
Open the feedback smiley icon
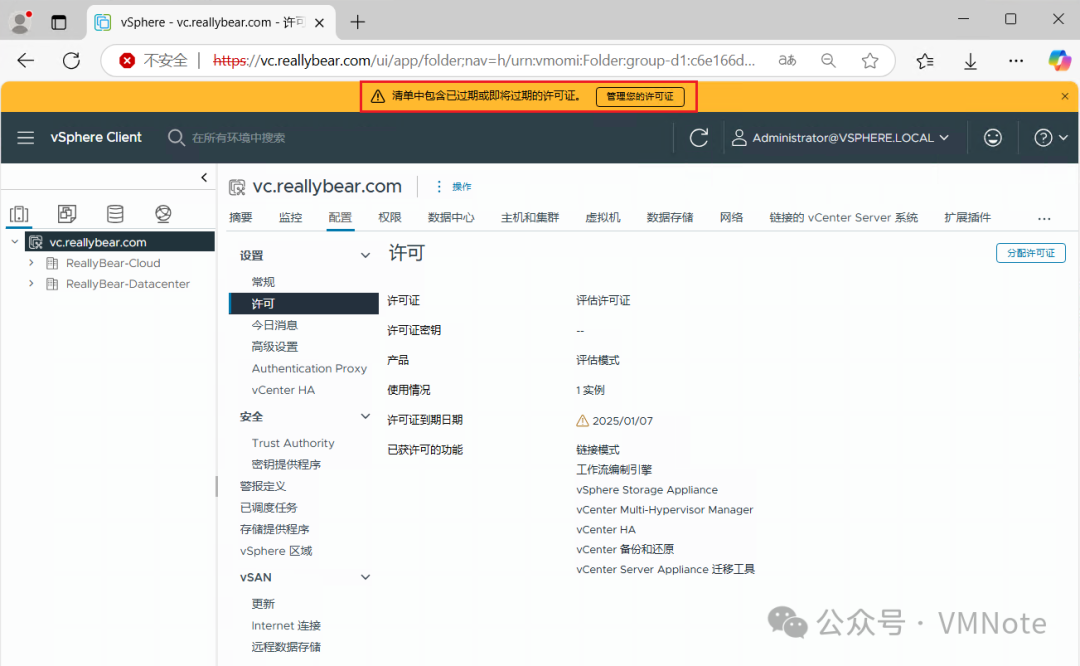click(x=993, y=138)
